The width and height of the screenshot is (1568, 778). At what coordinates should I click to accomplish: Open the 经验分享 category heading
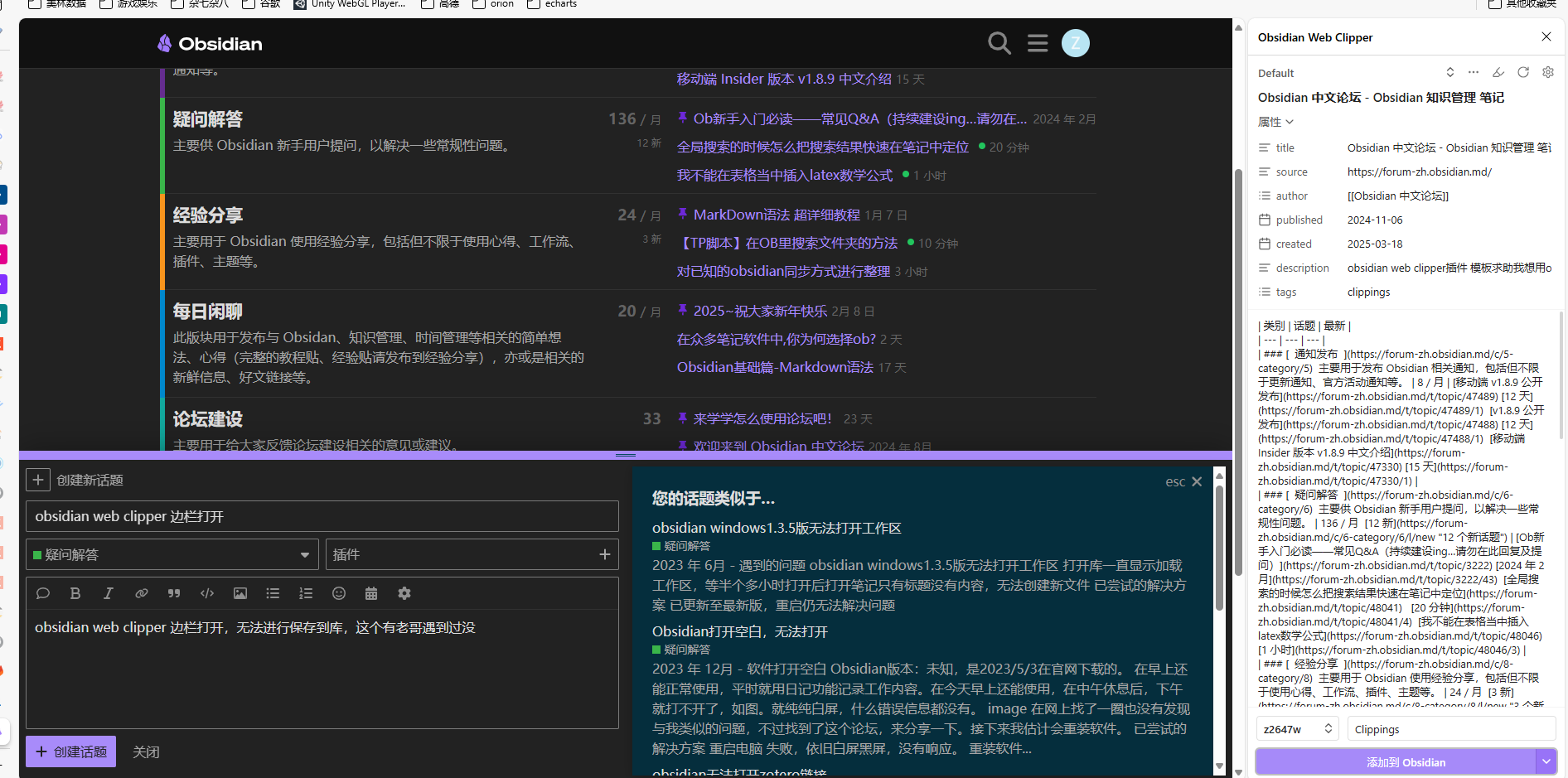click(x=208, y=215)
